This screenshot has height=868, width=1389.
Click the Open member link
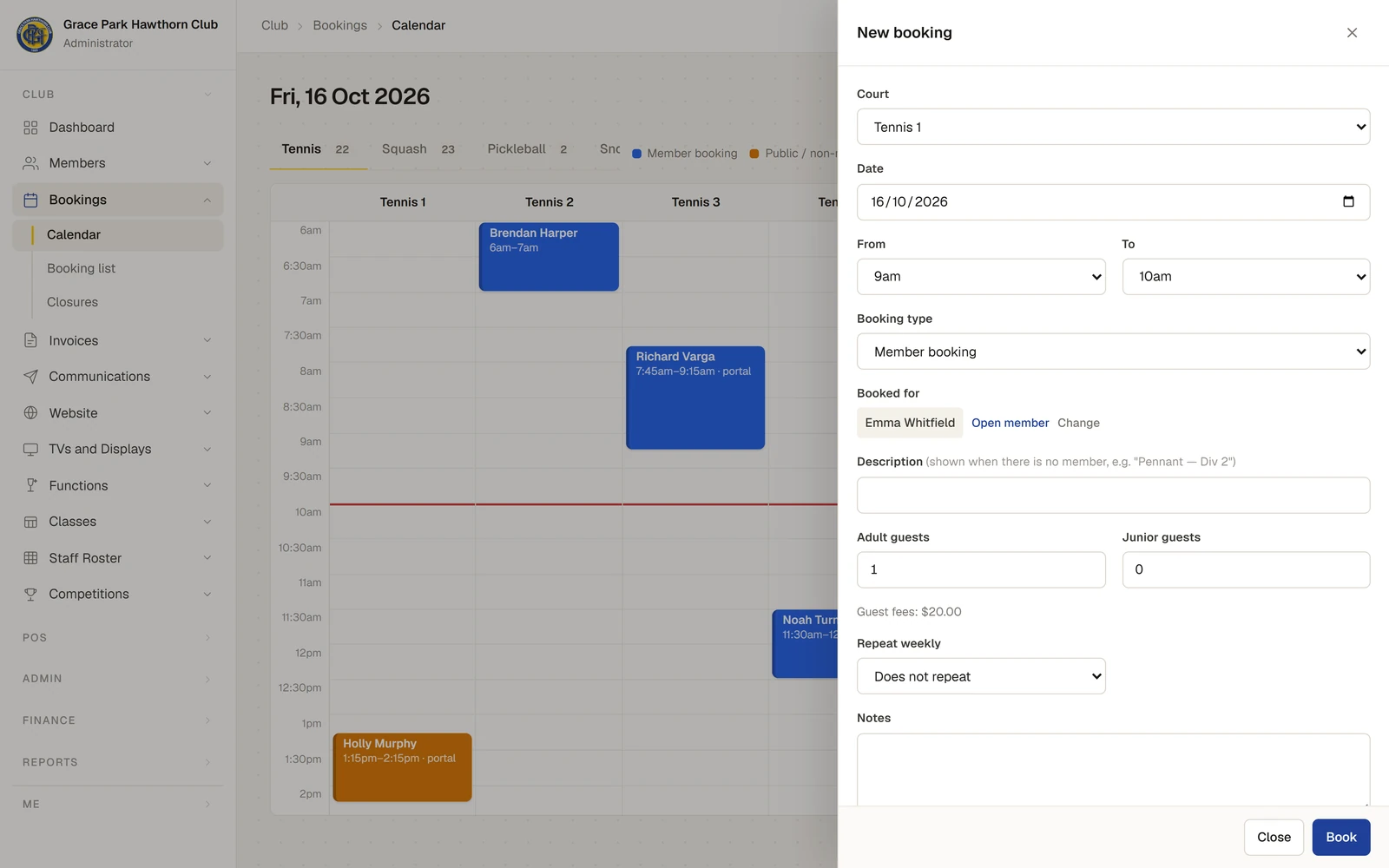coord(1010,423)
